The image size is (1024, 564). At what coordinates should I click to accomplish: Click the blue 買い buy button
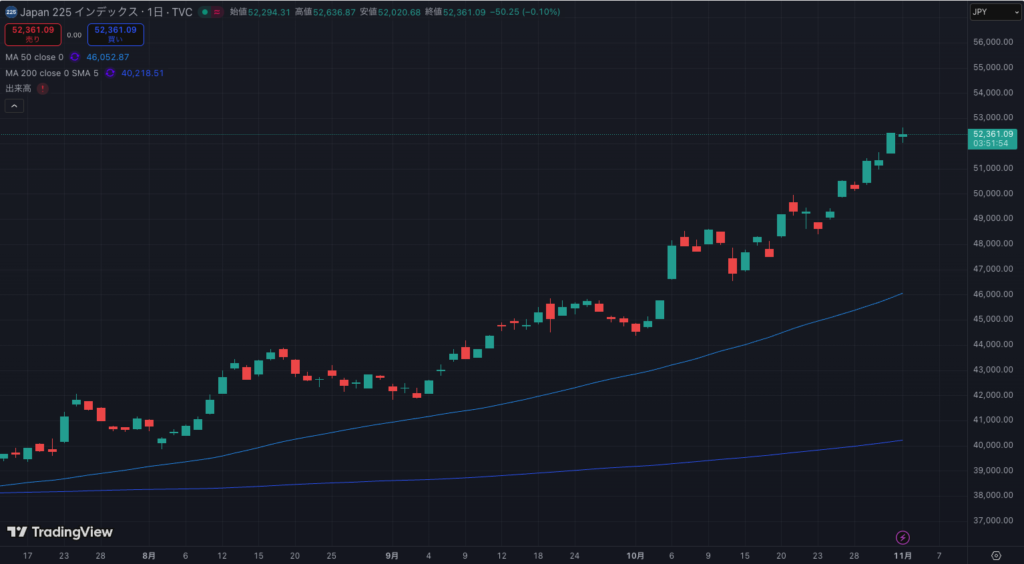[x=115, y=34]
